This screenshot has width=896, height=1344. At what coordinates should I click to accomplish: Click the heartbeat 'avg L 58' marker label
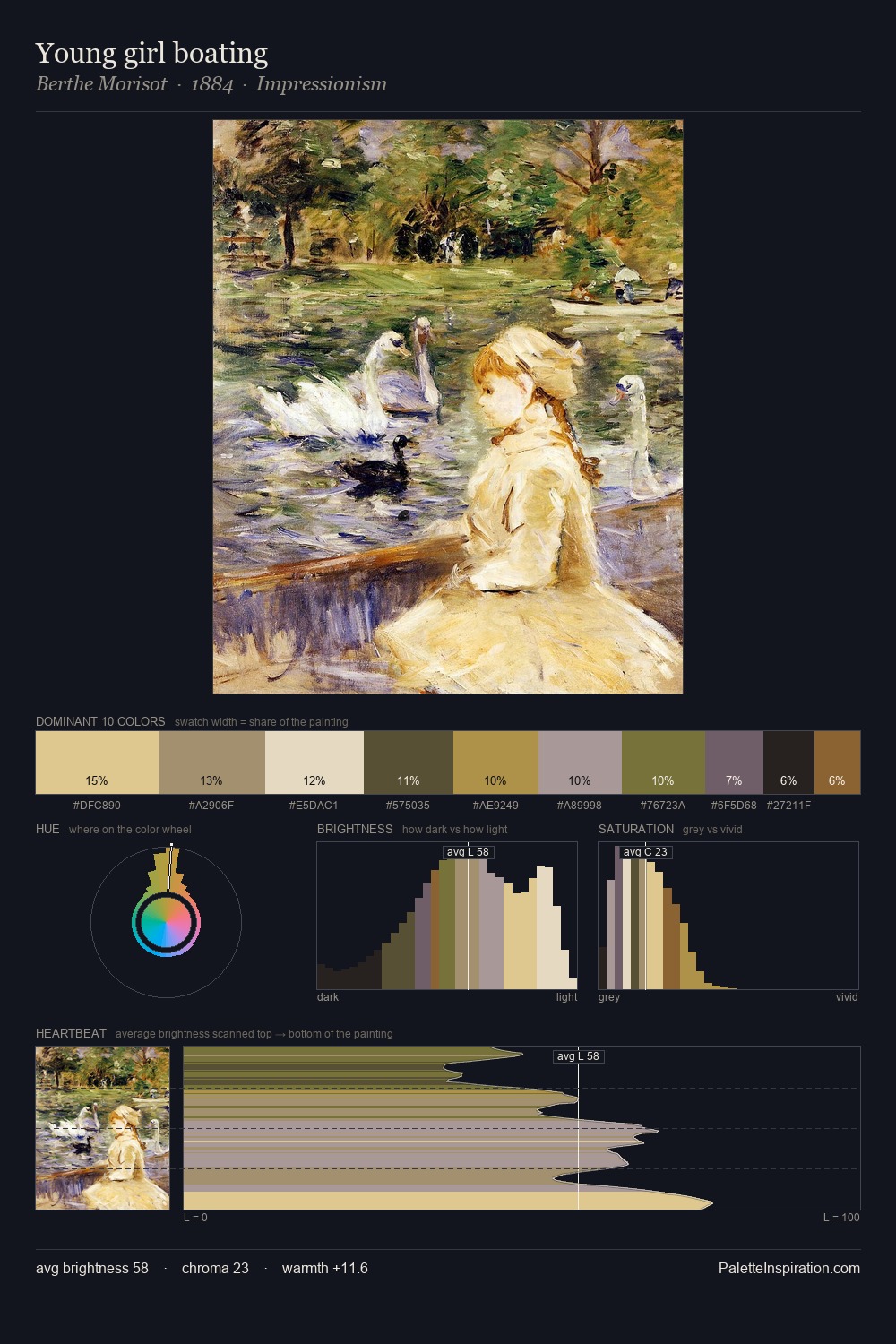pyautogui.click(x=578, y=1056)
